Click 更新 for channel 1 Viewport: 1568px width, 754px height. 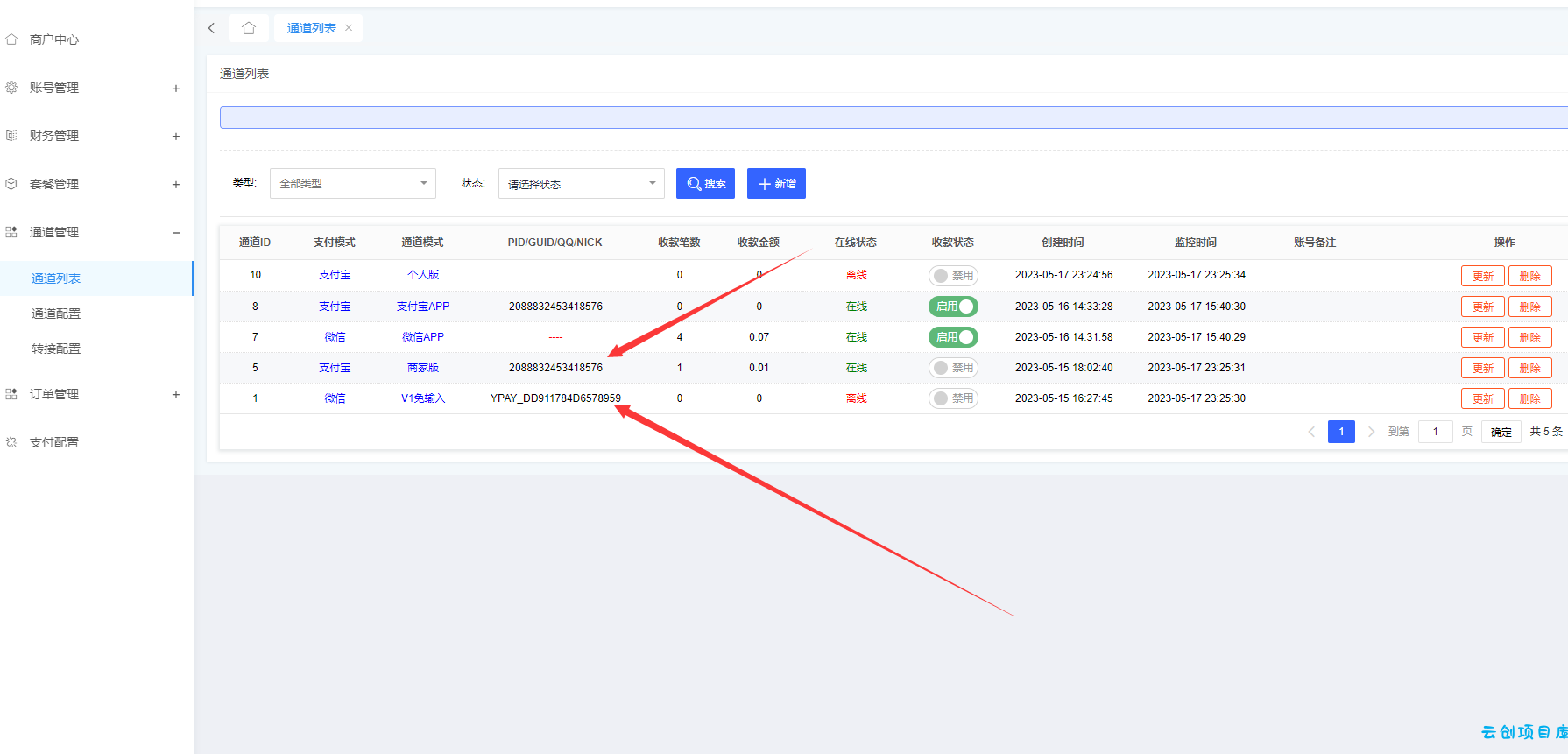point(1483,398)
